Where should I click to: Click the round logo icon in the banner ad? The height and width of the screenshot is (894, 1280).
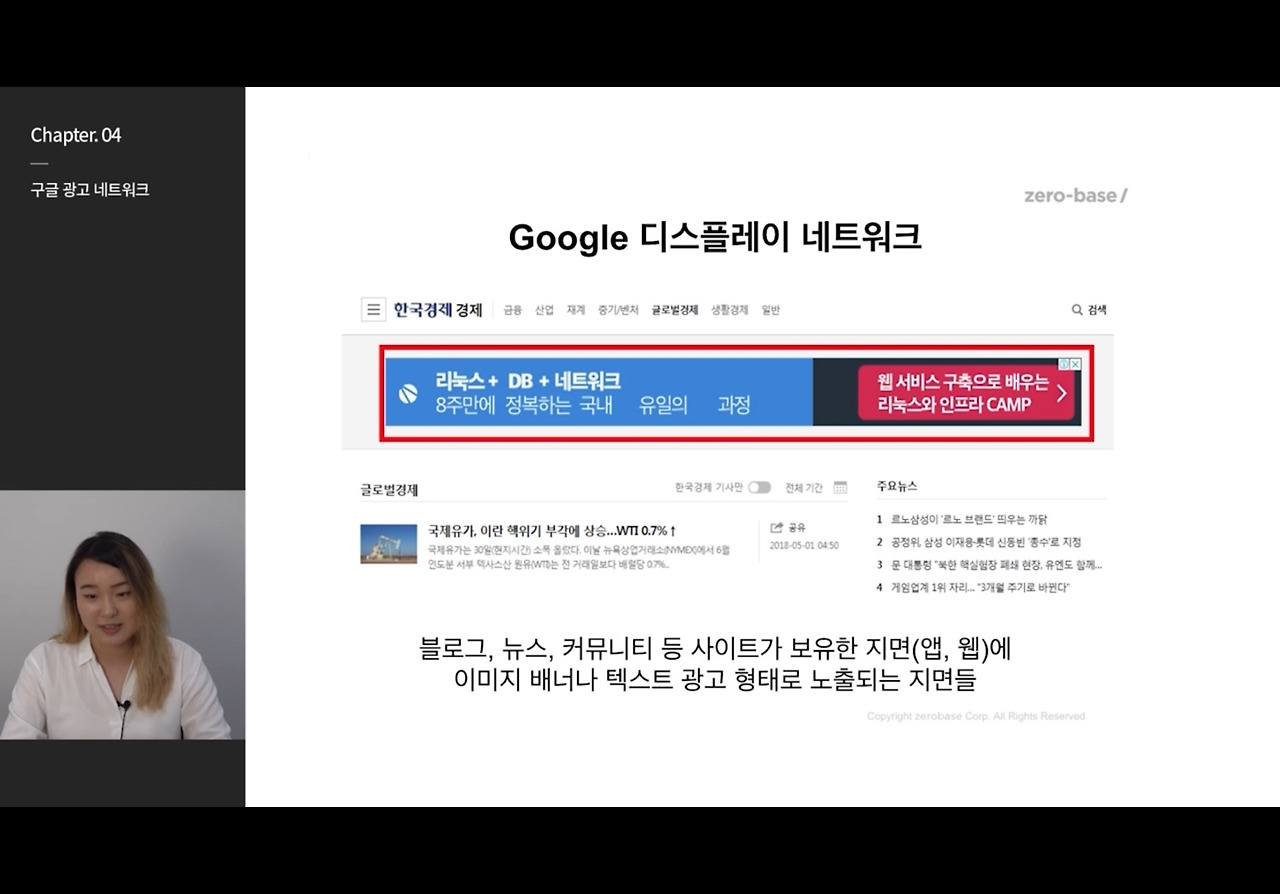(x=408, y=394)
